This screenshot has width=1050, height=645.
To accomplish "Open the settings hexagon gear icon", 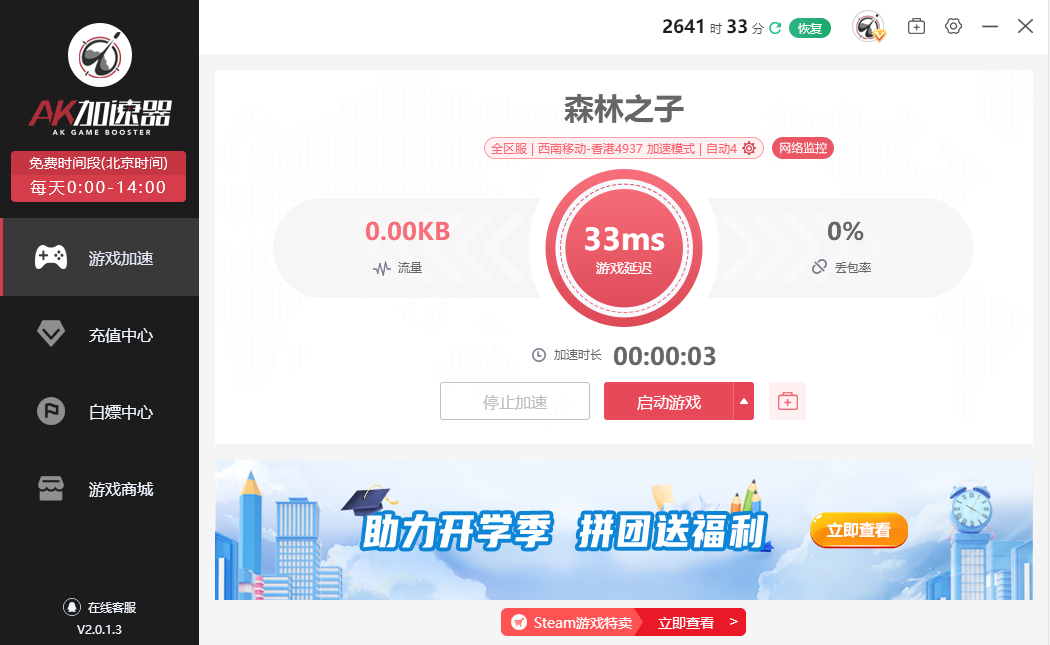I will [x=954, y=26].
